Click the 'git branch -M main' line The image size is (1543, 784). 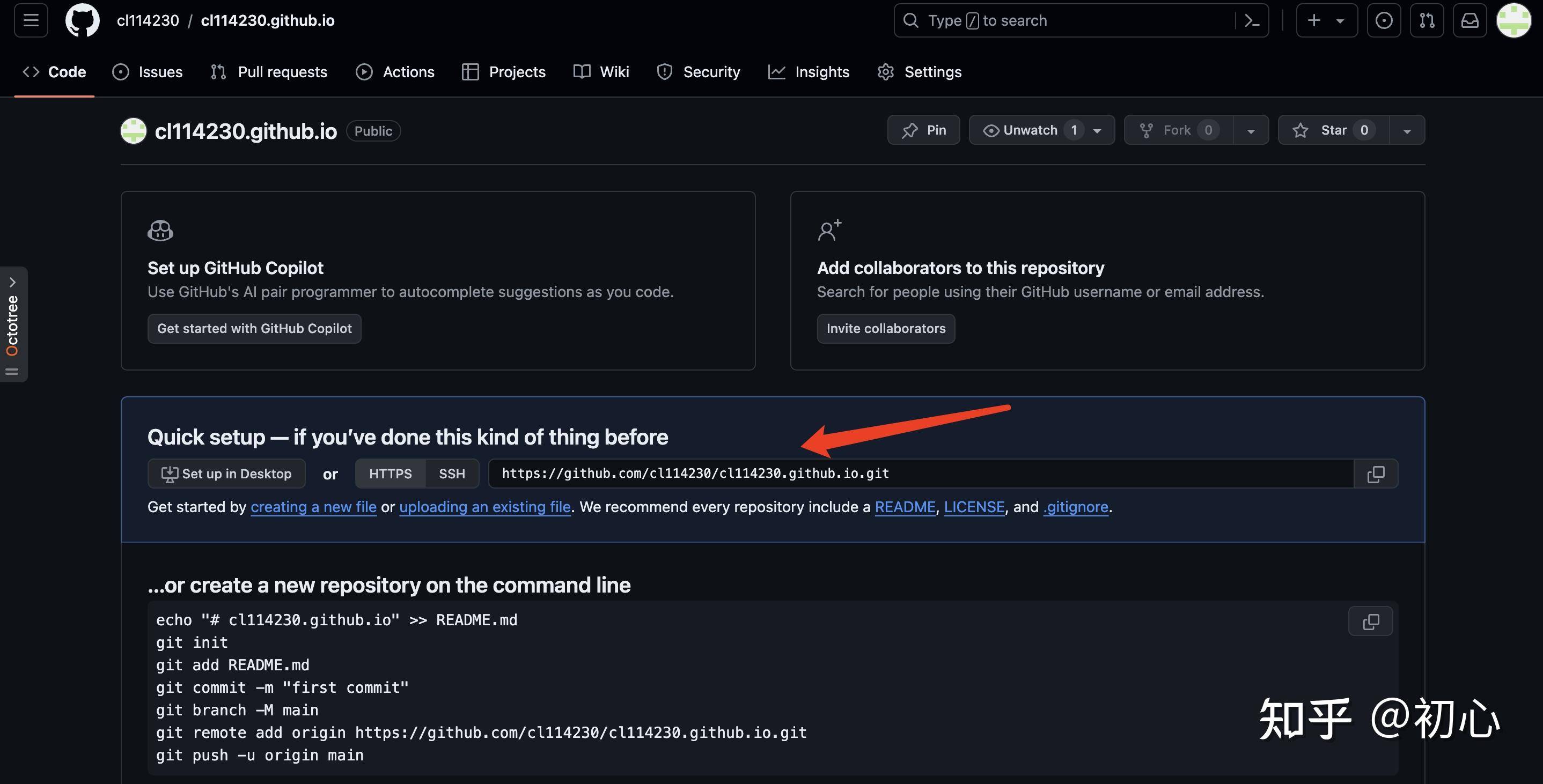tap(237, 711)
